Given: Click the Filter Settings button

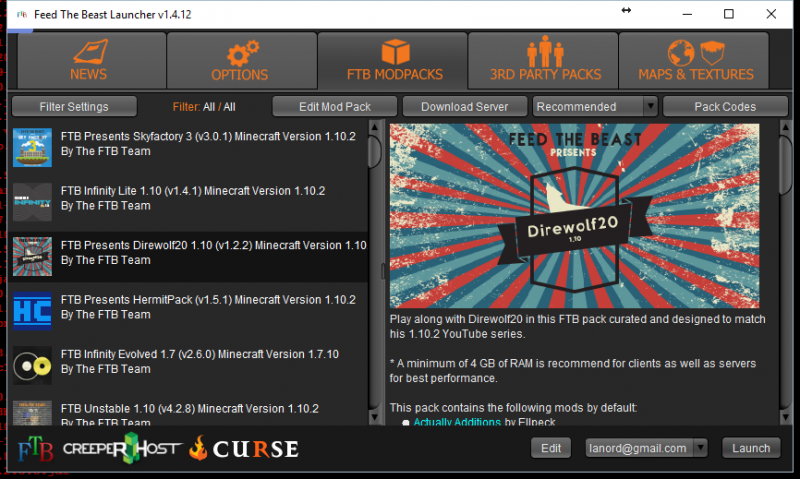Looking at the screenshot, I should [74, 107].
